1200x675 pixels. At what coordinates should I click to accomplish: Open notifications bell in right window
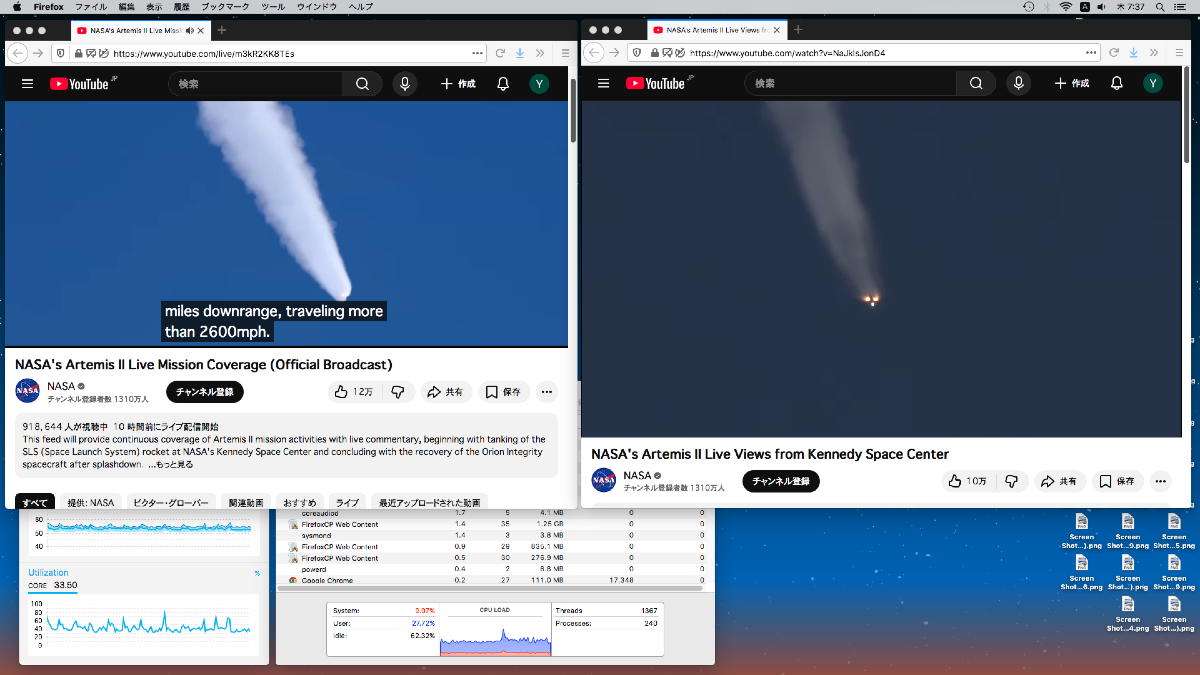1117,84
